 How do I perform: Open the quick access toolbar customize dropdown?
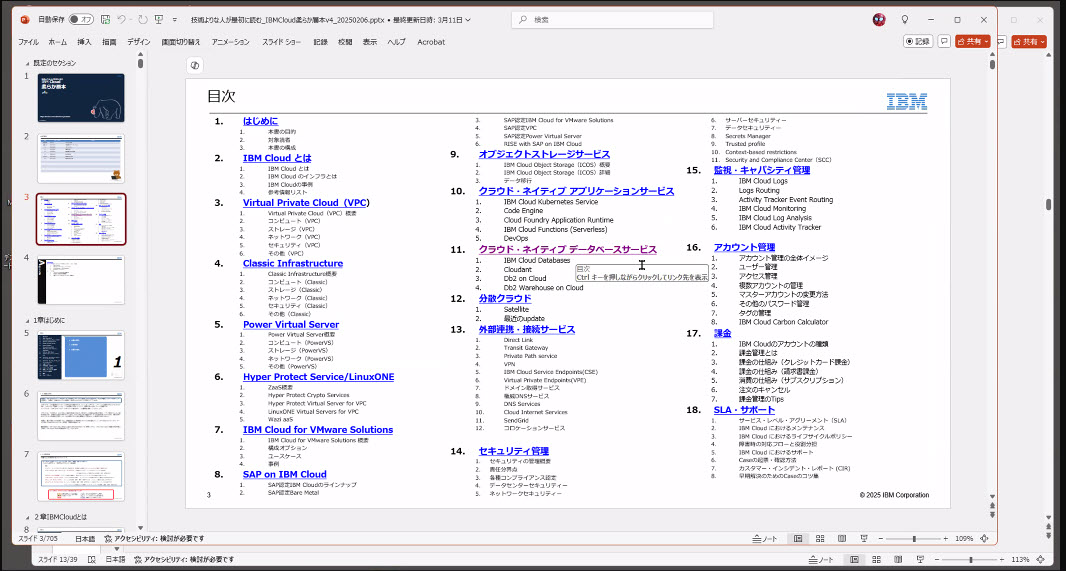(x=175, y=20)
